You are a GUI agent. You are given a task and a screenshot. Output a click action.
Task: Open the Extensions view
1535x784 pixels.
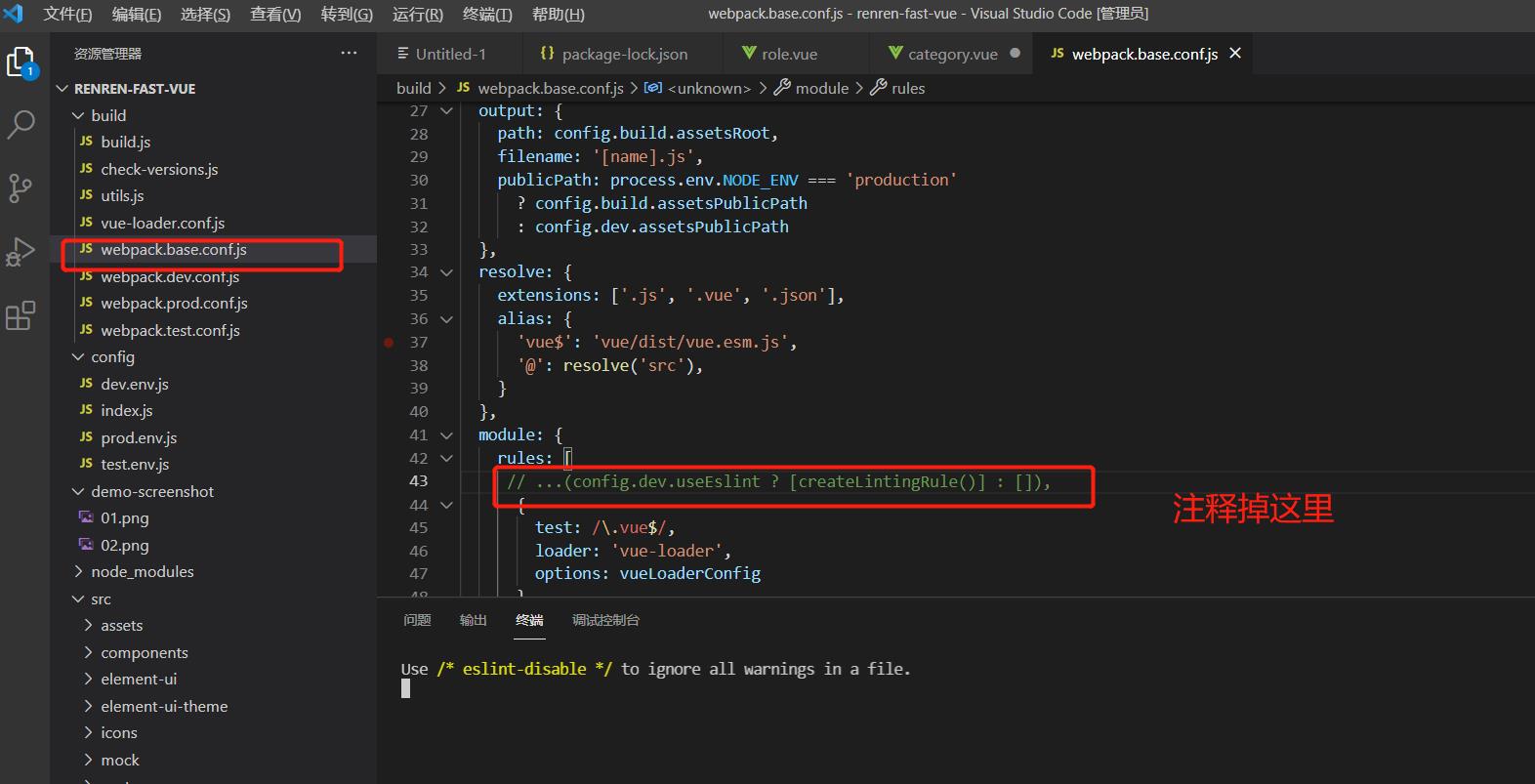21,315
